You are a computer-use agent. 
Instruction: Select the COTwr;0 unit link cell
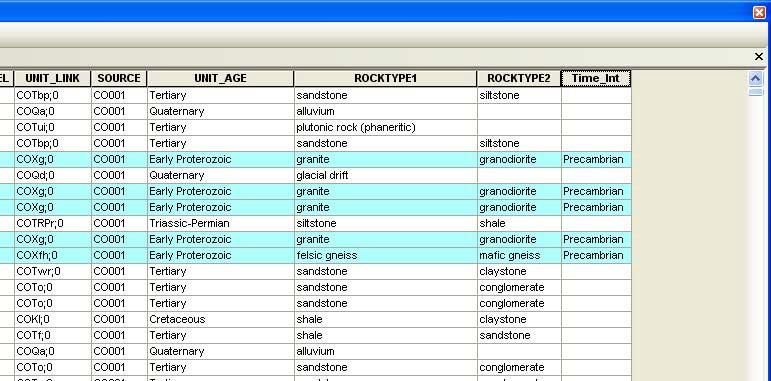[53, 271]
